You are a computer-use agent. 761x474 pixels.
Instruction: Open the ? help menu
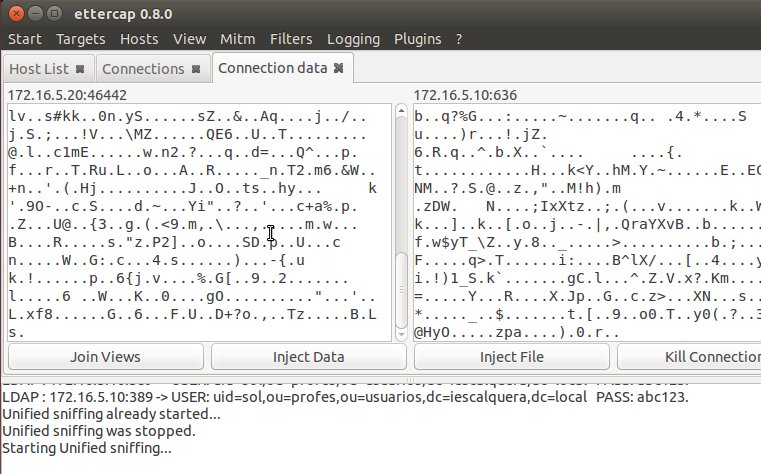point(459,39)
